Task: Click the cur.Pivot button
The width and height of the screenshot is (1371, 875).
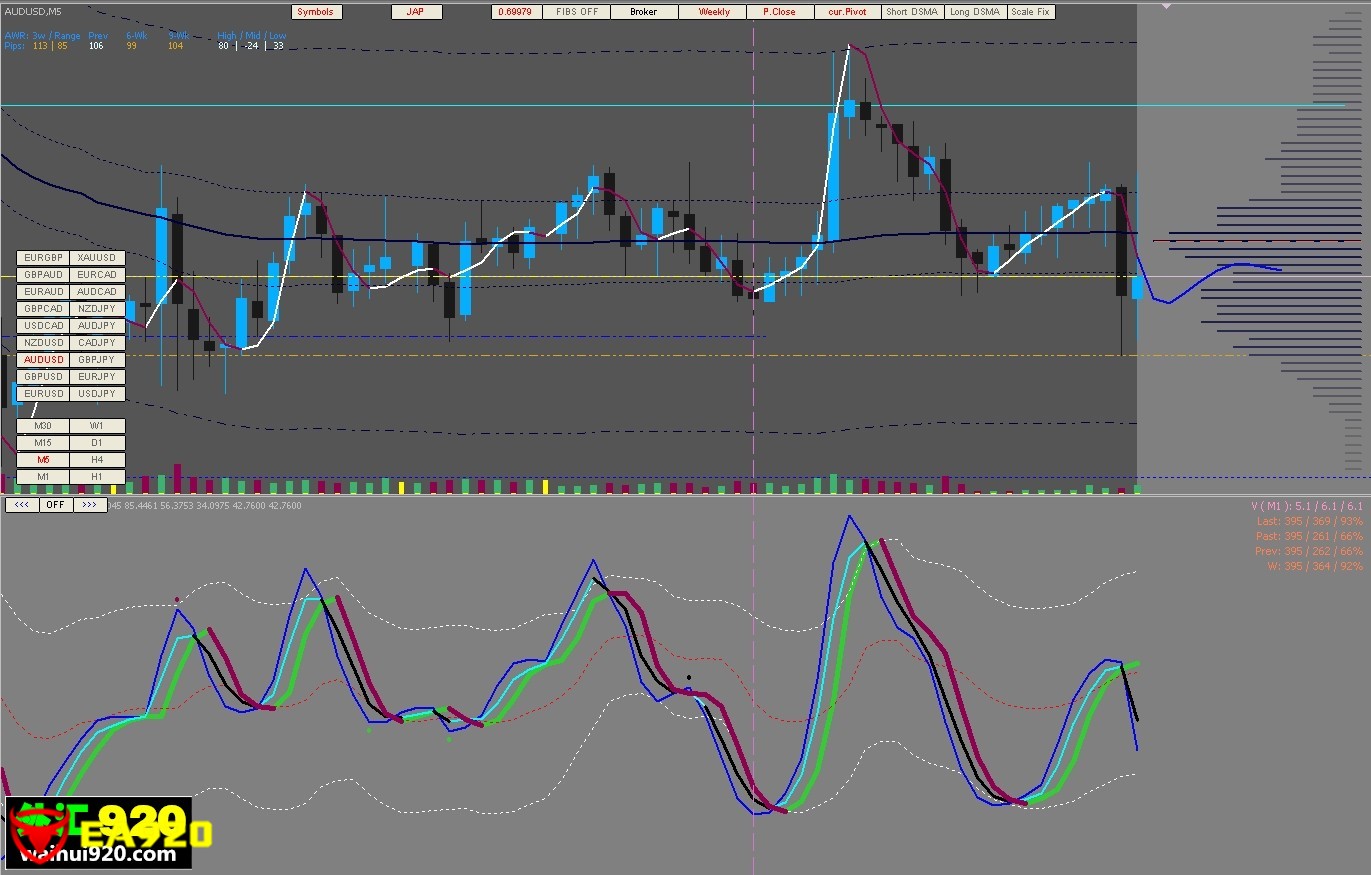Action: pyautogui.click(x=847, y=12)
